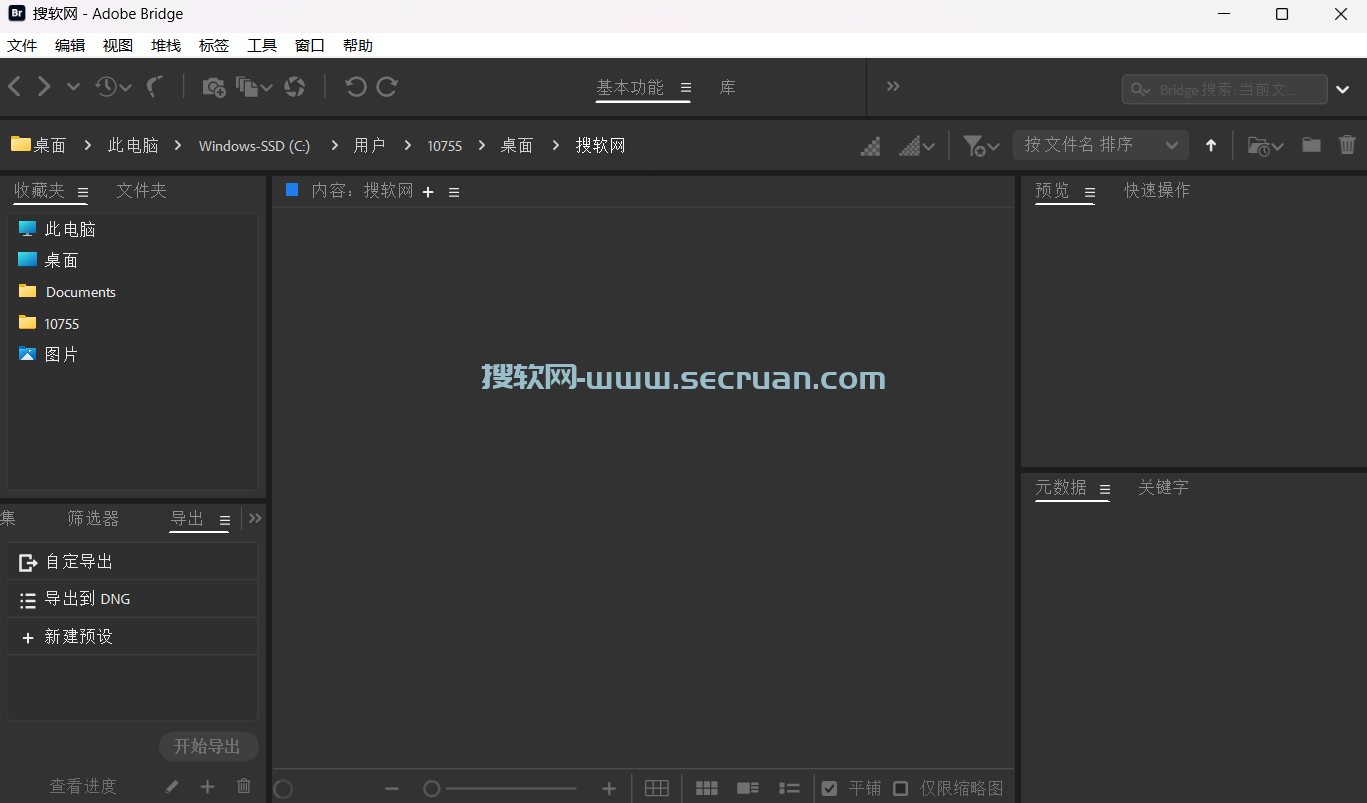Click 10755 in the path breadcrumb
1367x803 pixels.
click(x=445, y=146)
